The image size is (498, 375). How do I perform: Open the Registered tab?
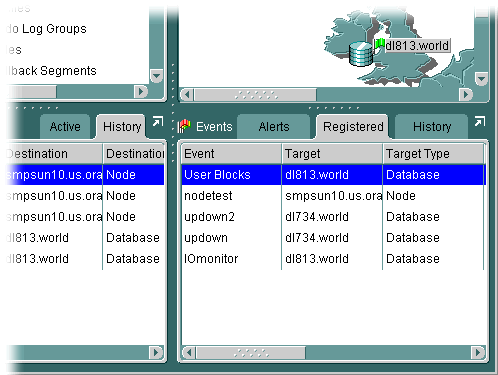[353, 127]
